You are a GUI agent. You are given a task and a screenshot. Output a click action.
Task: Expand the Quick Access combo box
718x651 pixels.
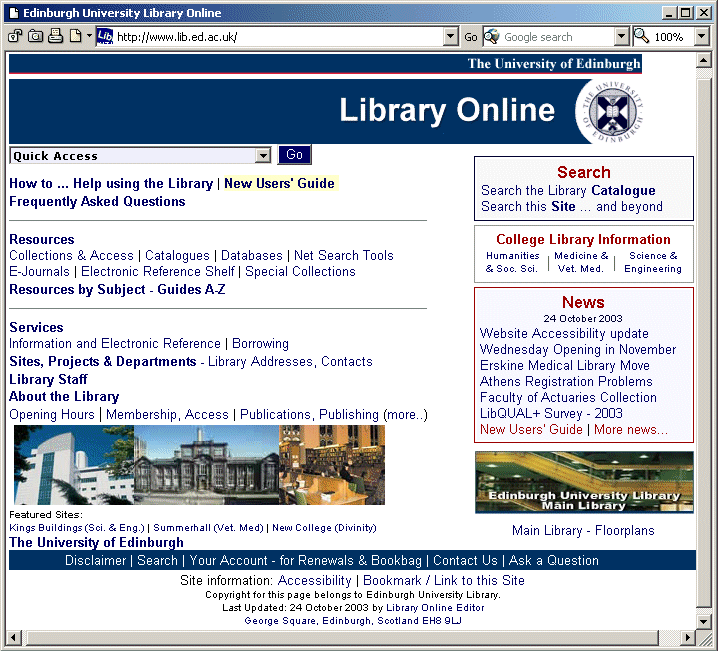tap(263, 156)
